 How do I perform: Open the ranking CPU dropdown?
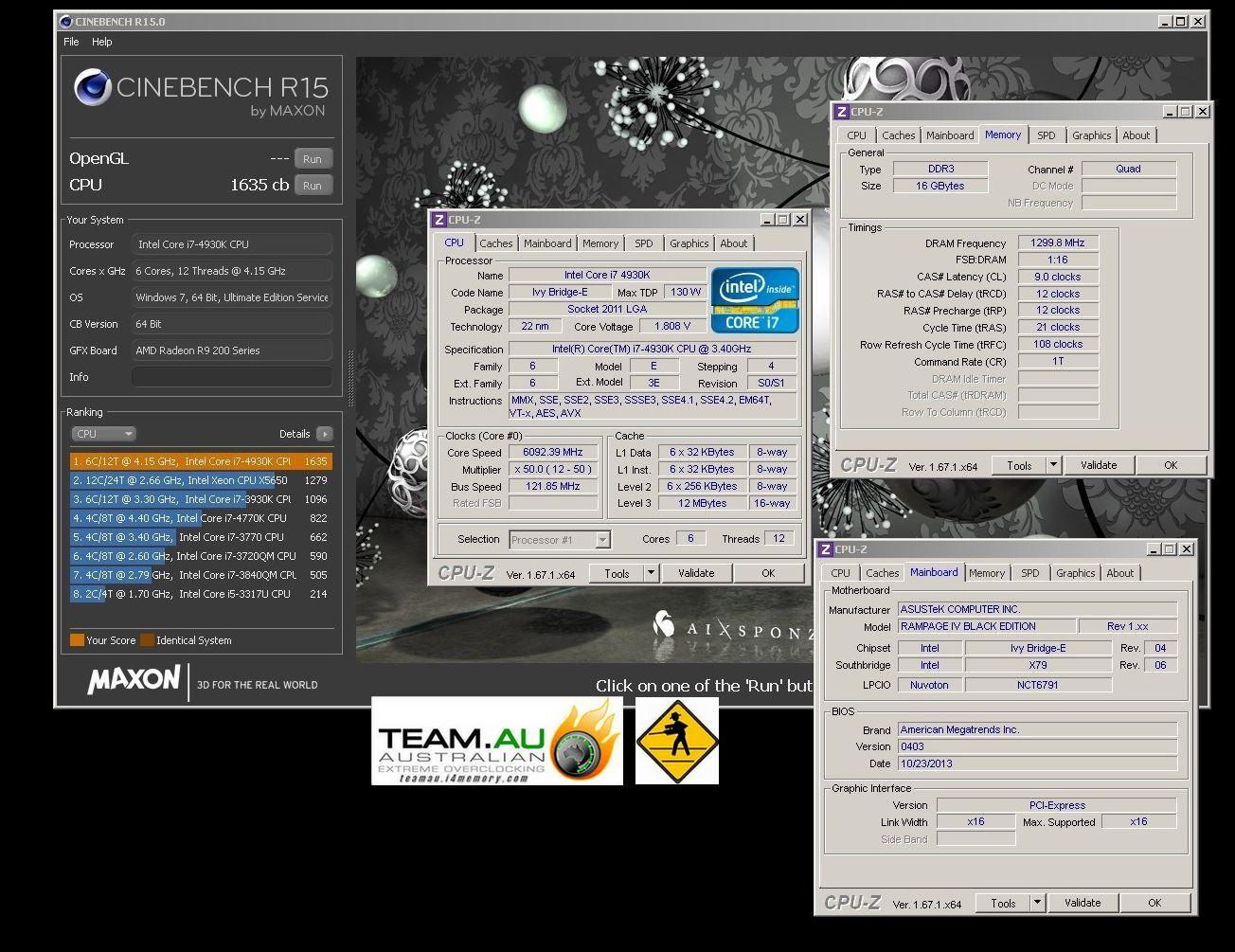pos(104,434)
